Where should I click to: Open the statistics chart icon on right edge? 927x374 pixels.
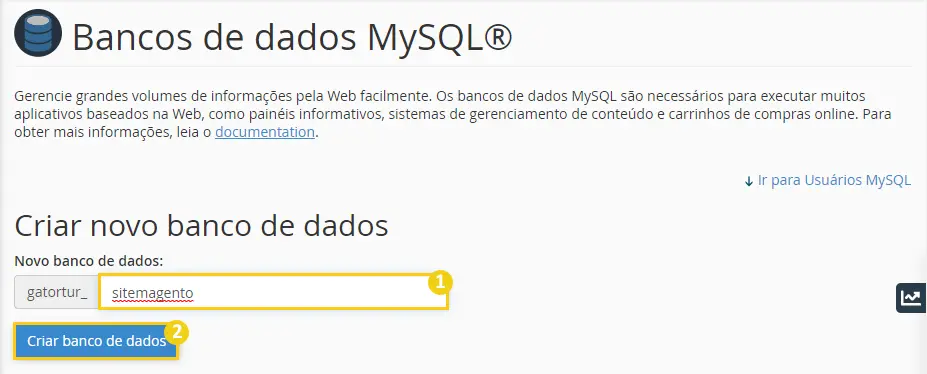click(x=911, y=298)
